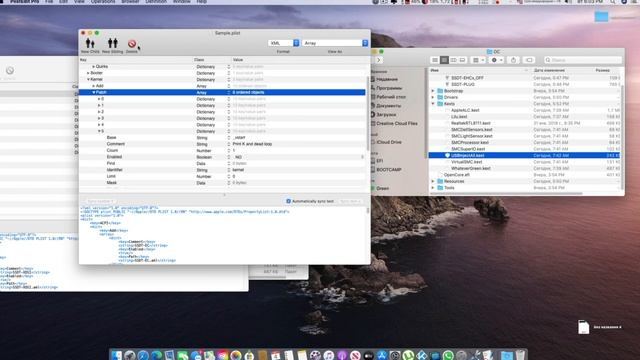The height and width of the screenshot is (360, 640).
Task: Open class popup for Identifier row
Action: click(229, 170)
